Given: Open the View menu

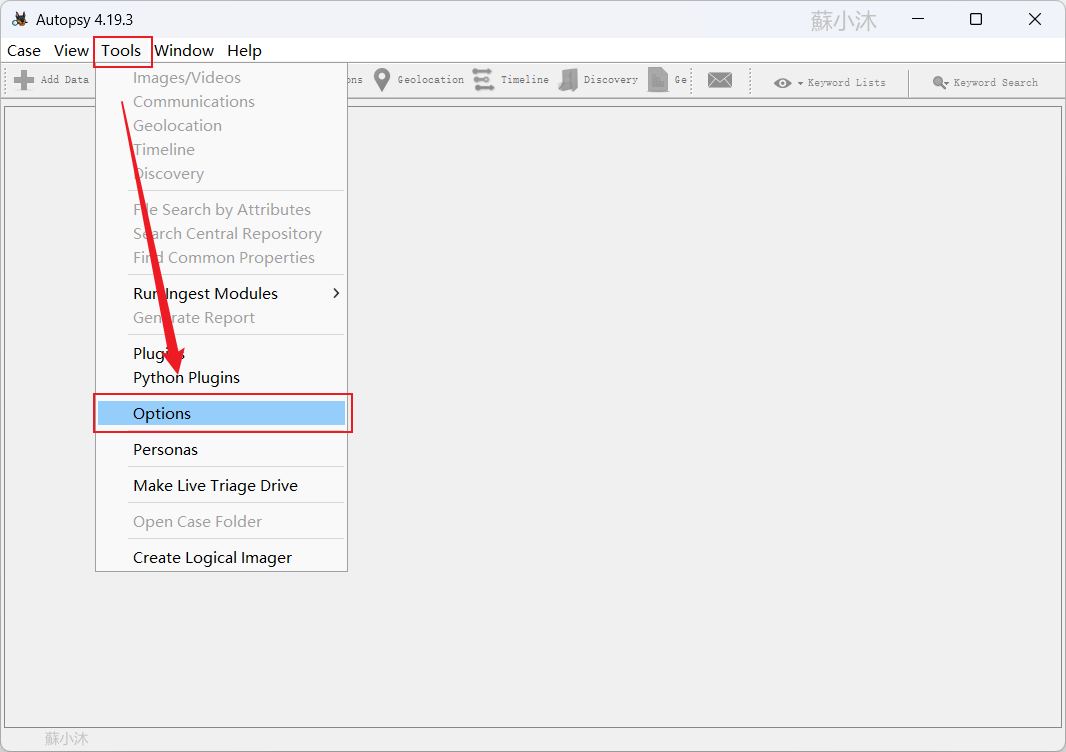Looking at the screenshot, I should coord(71,50).
